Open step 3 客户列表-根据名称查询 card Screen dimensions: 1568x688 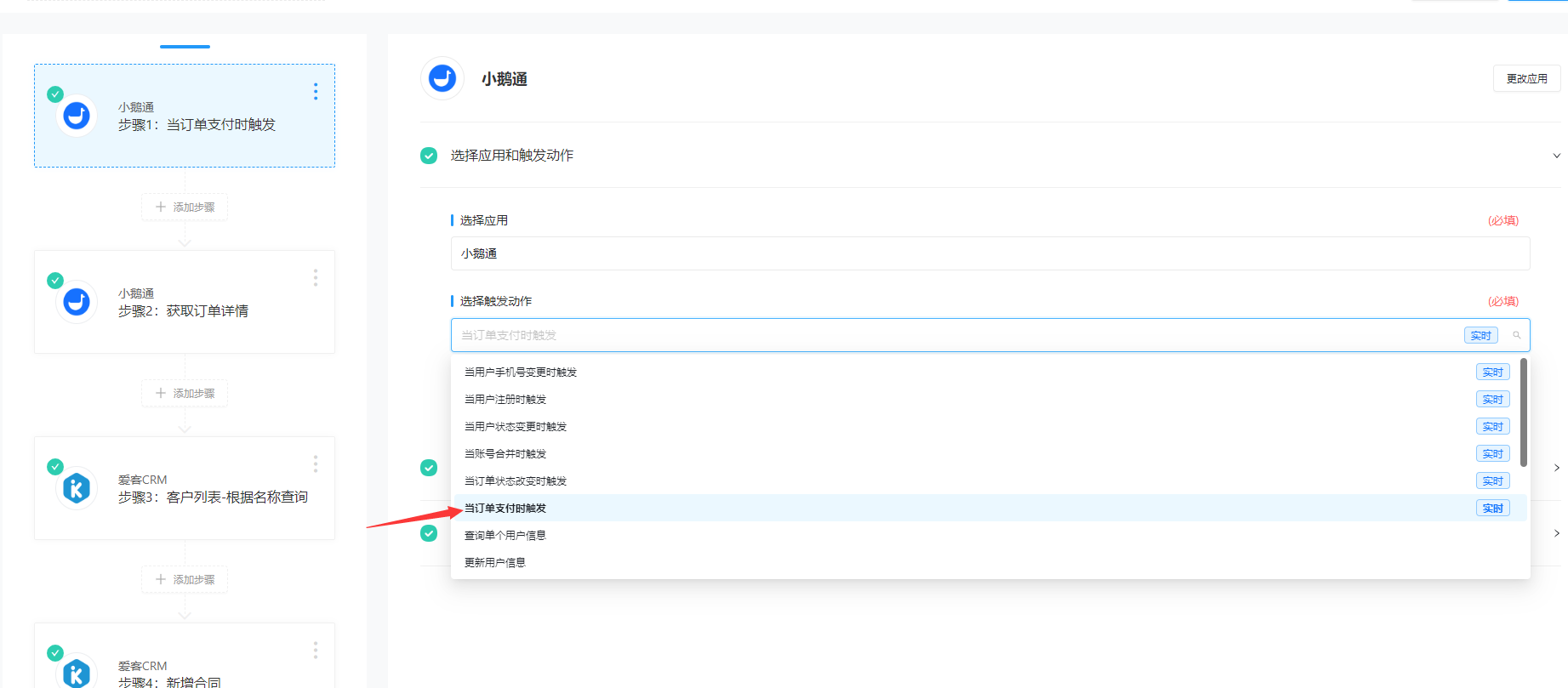(x=185, y=488)
